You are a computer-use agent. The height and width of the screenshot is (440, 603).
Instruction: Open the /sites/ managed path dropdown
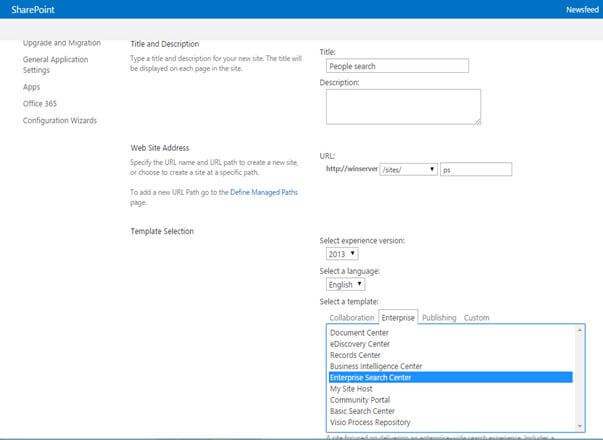click(x=408, y=169)
